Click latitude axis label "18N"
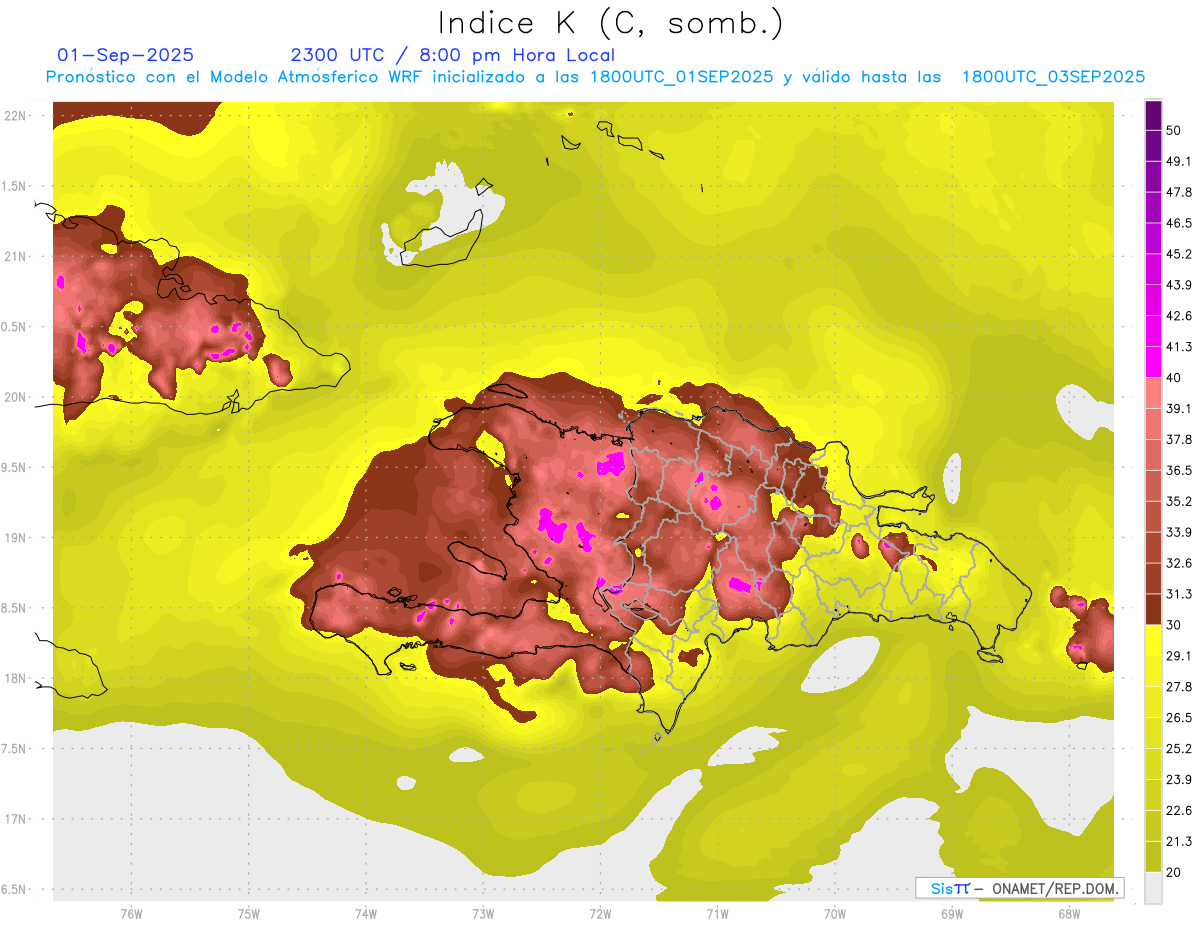 tap(17, 678)
